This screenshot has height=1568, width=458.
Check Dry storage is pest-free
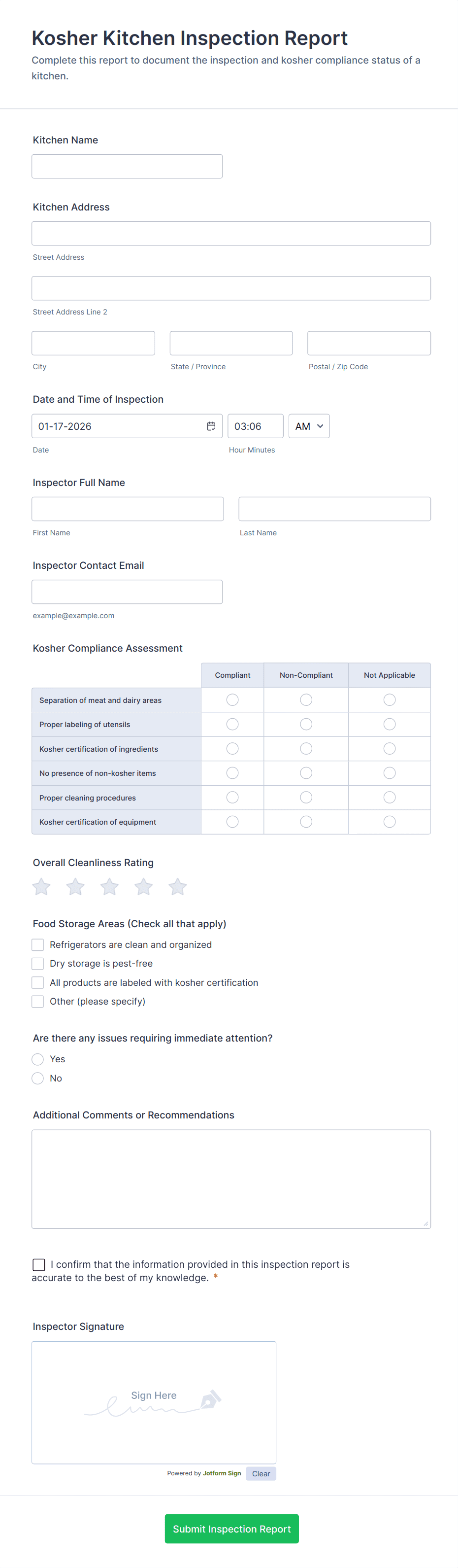pyautogui.click(x=37, y=963)
